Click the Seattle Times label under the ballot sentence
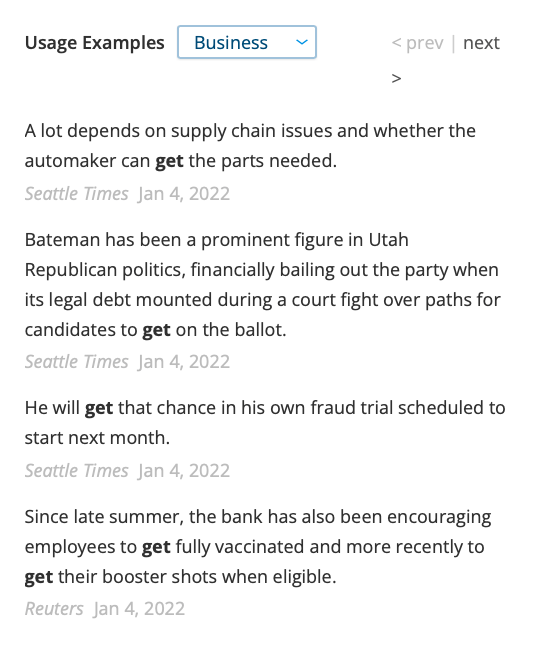 pos(77,362)
